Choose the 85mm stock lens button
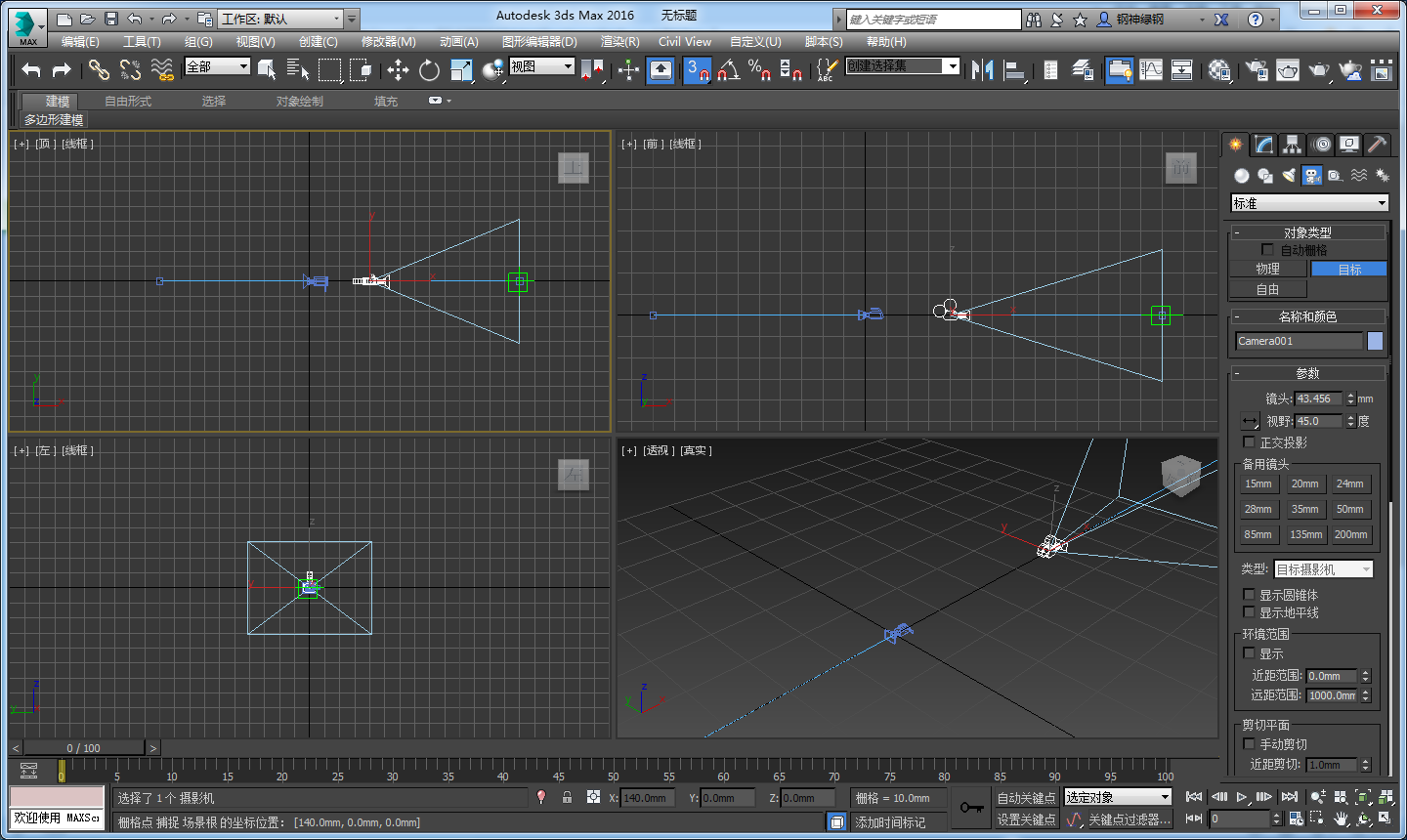Screen dimensions: 1407x840 tap(1258, 535)
